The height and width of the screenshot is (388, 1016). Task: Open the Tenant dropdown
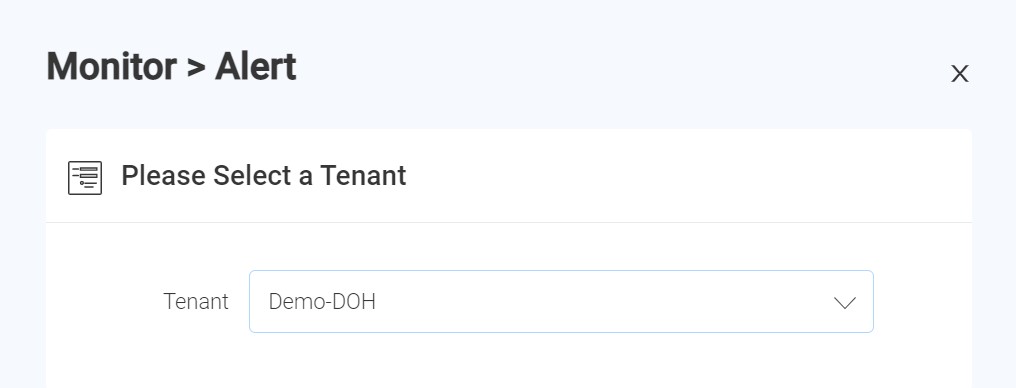(561, 302)
